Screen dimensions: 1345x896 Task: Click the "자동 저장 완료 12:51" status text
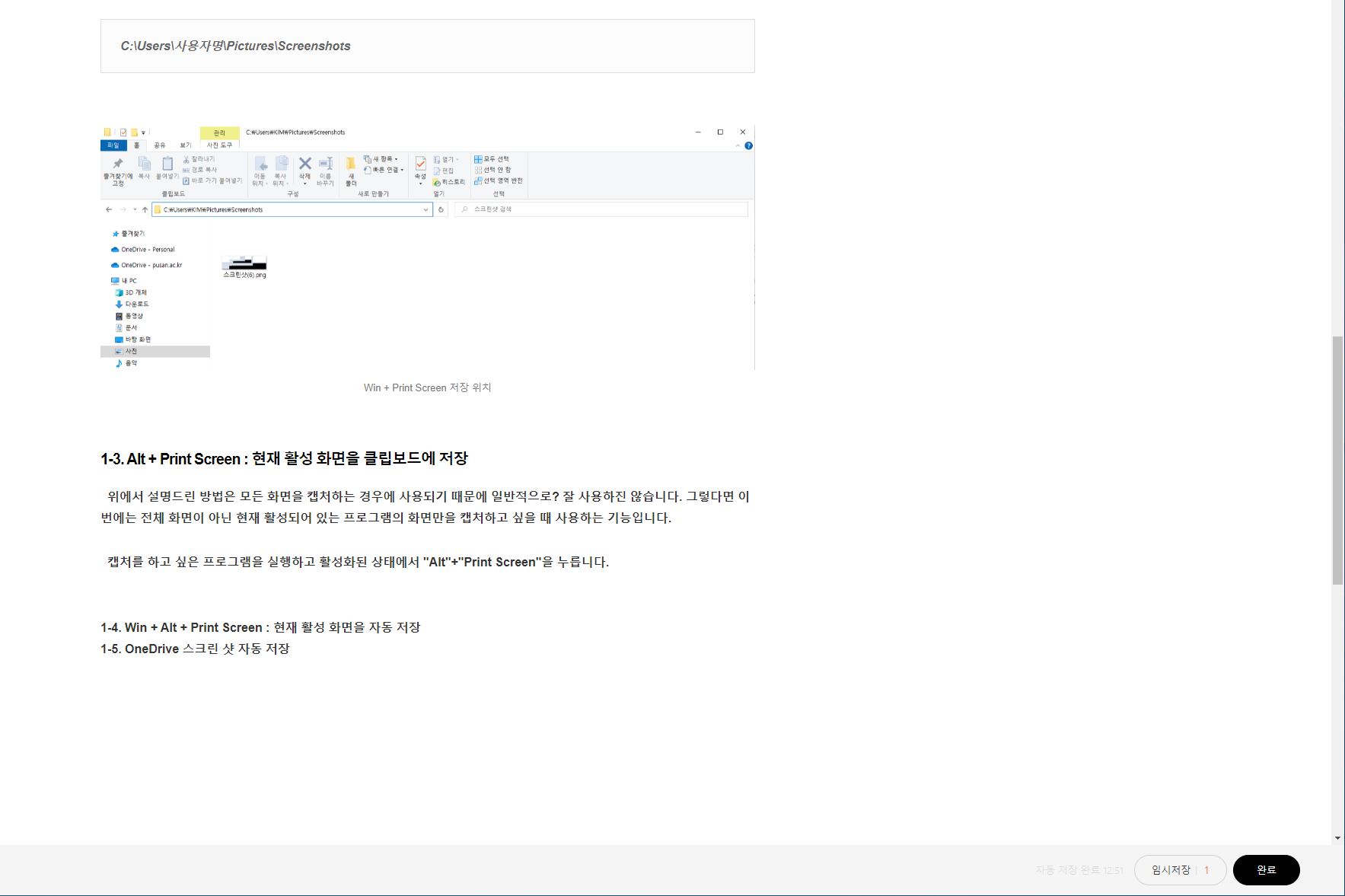coord(1079,870)
